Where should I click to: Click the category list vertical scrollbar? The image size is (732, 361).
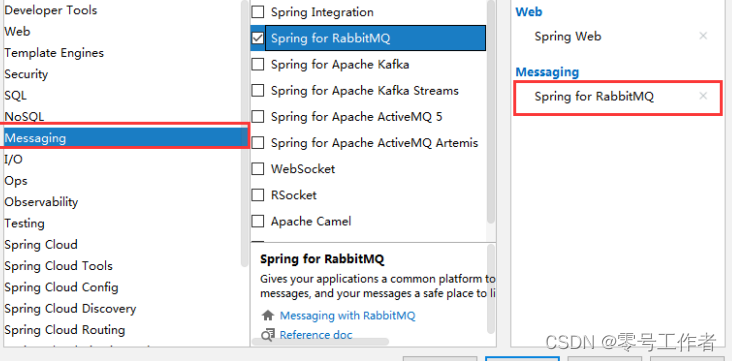(245, 133)
